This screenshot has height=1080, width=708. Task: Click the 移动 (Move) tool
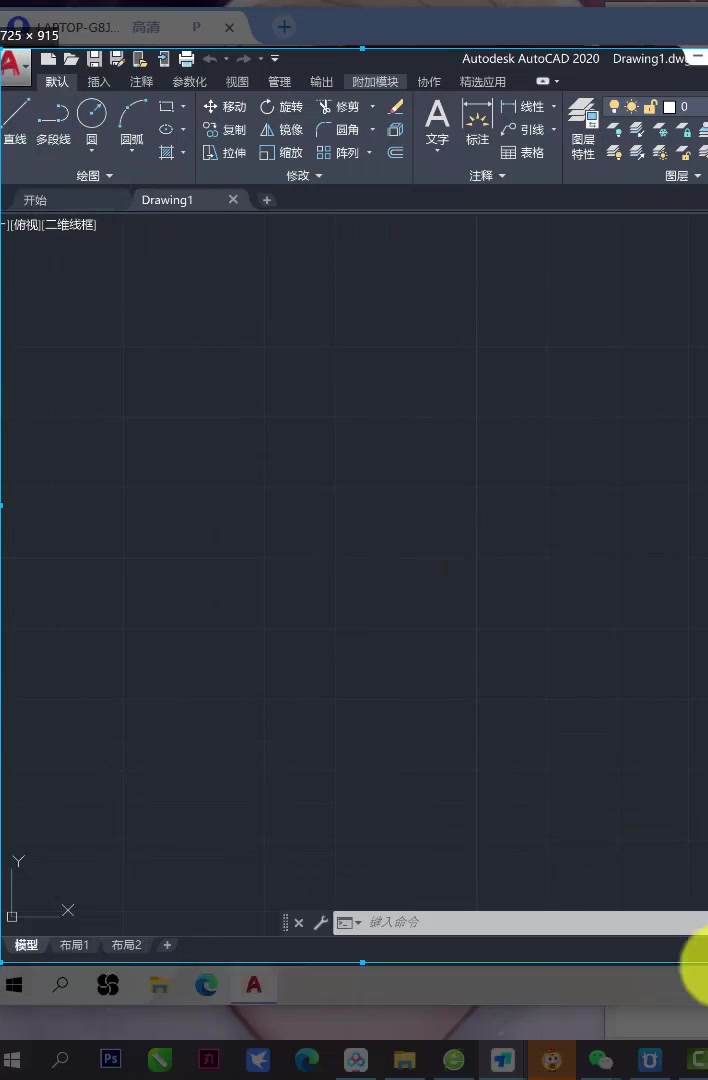pyautogui.click(x=224, y=107)
